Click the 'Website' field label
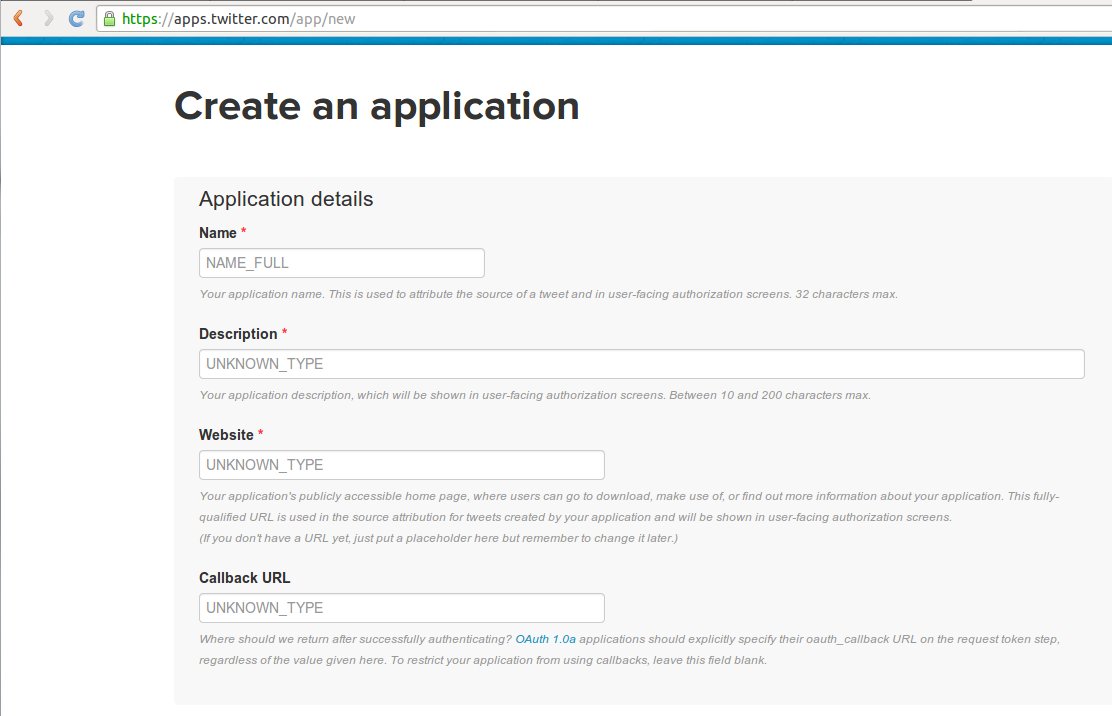This screenshot has height=716, width=1112. [226, 435]
